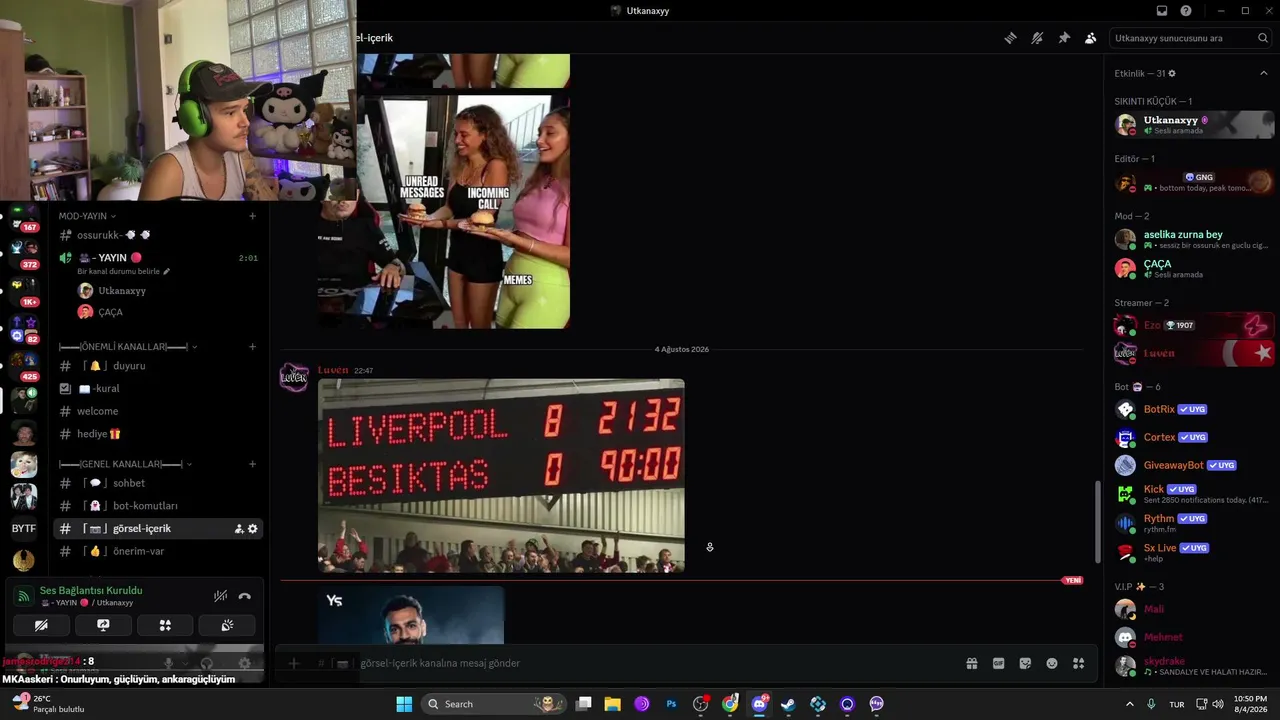This screenshot has width=1280, height=720.
Task: Start screen sharing in voice panel
Action: click(x=103, y=625)
